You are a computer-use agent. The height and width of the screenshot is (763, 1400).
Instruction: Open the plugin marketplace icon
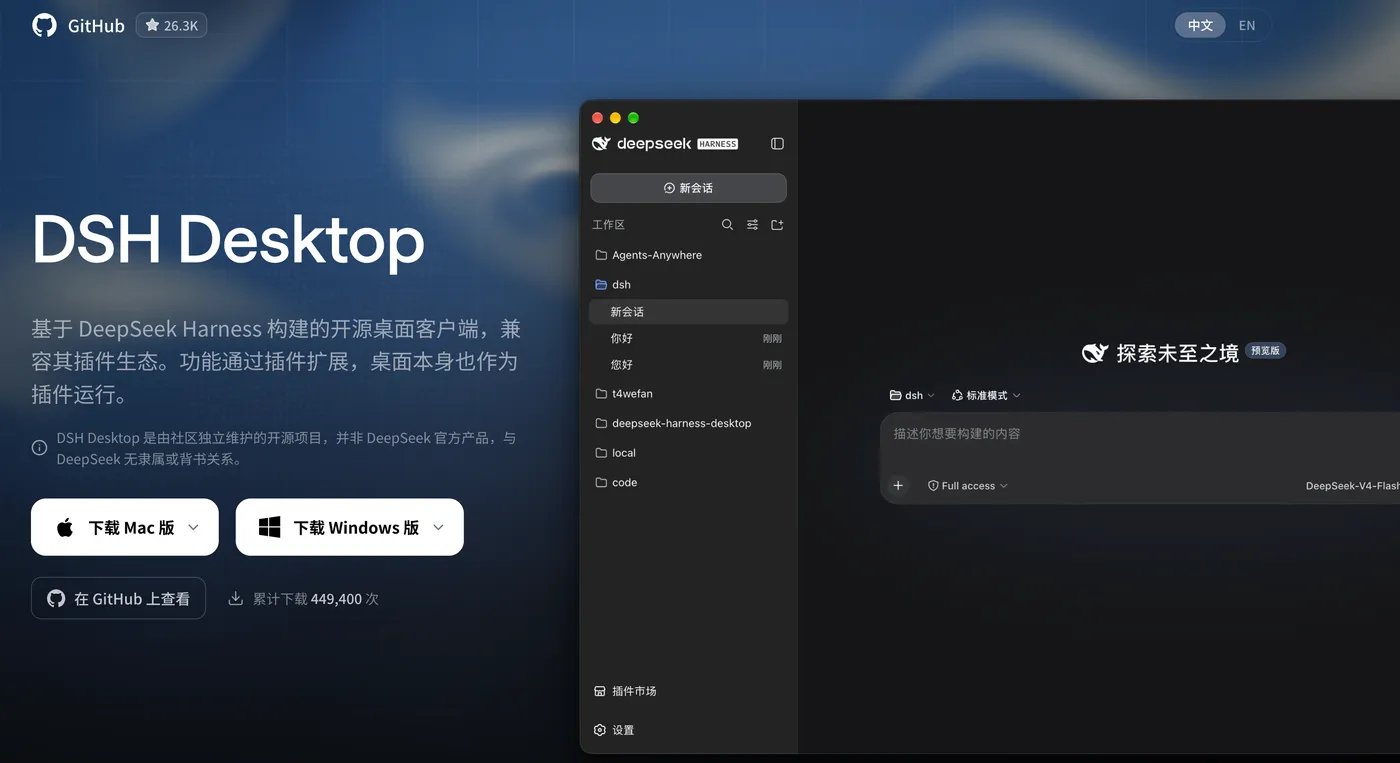coord(600,691)
